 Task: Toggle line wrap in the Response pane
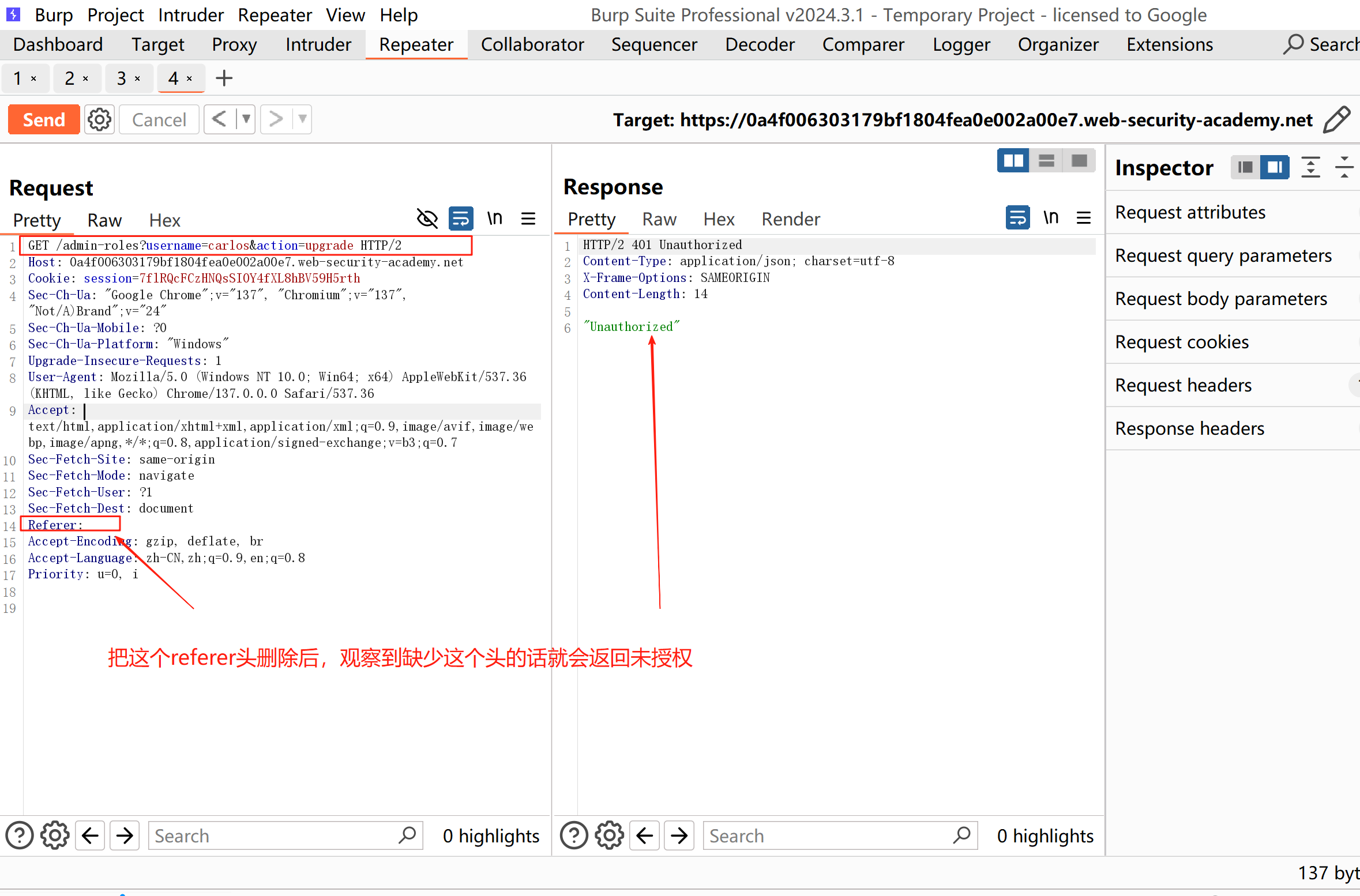coord(1017,217)
